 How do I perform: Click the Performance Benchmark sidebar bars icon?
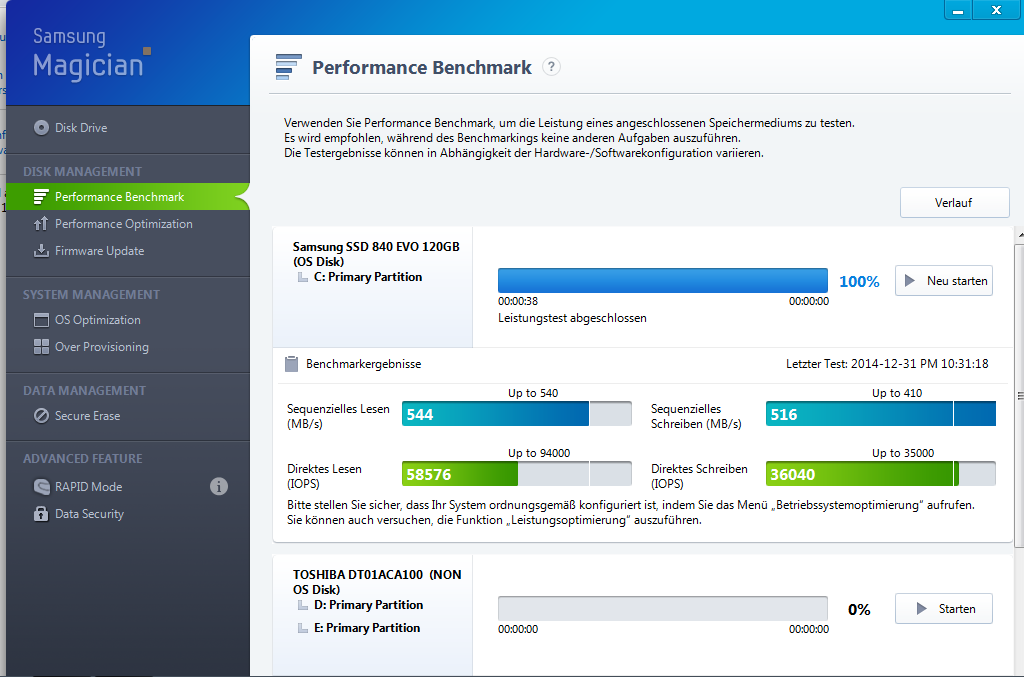click(41, 197)
